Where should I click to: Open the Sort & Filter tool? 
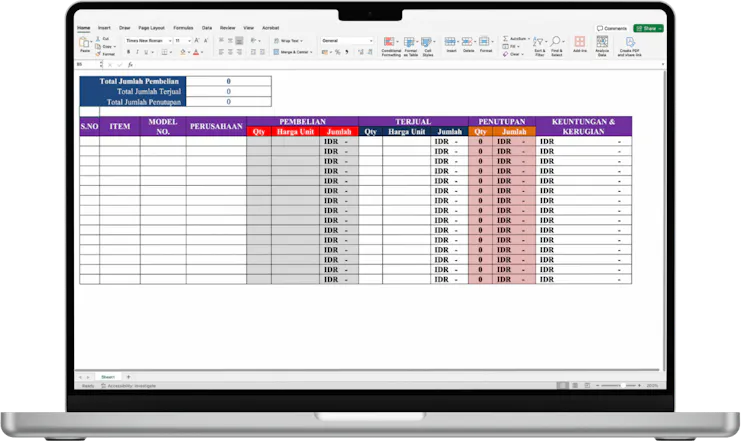point(539,46)
